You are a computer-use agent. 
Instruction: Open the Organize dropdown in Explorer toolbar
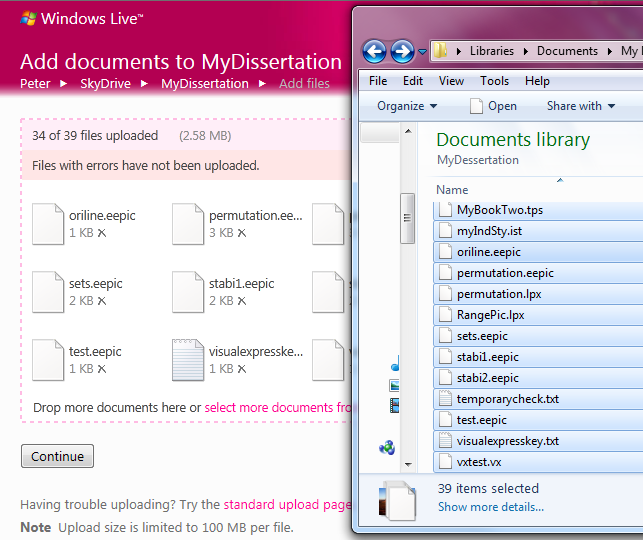407,106
